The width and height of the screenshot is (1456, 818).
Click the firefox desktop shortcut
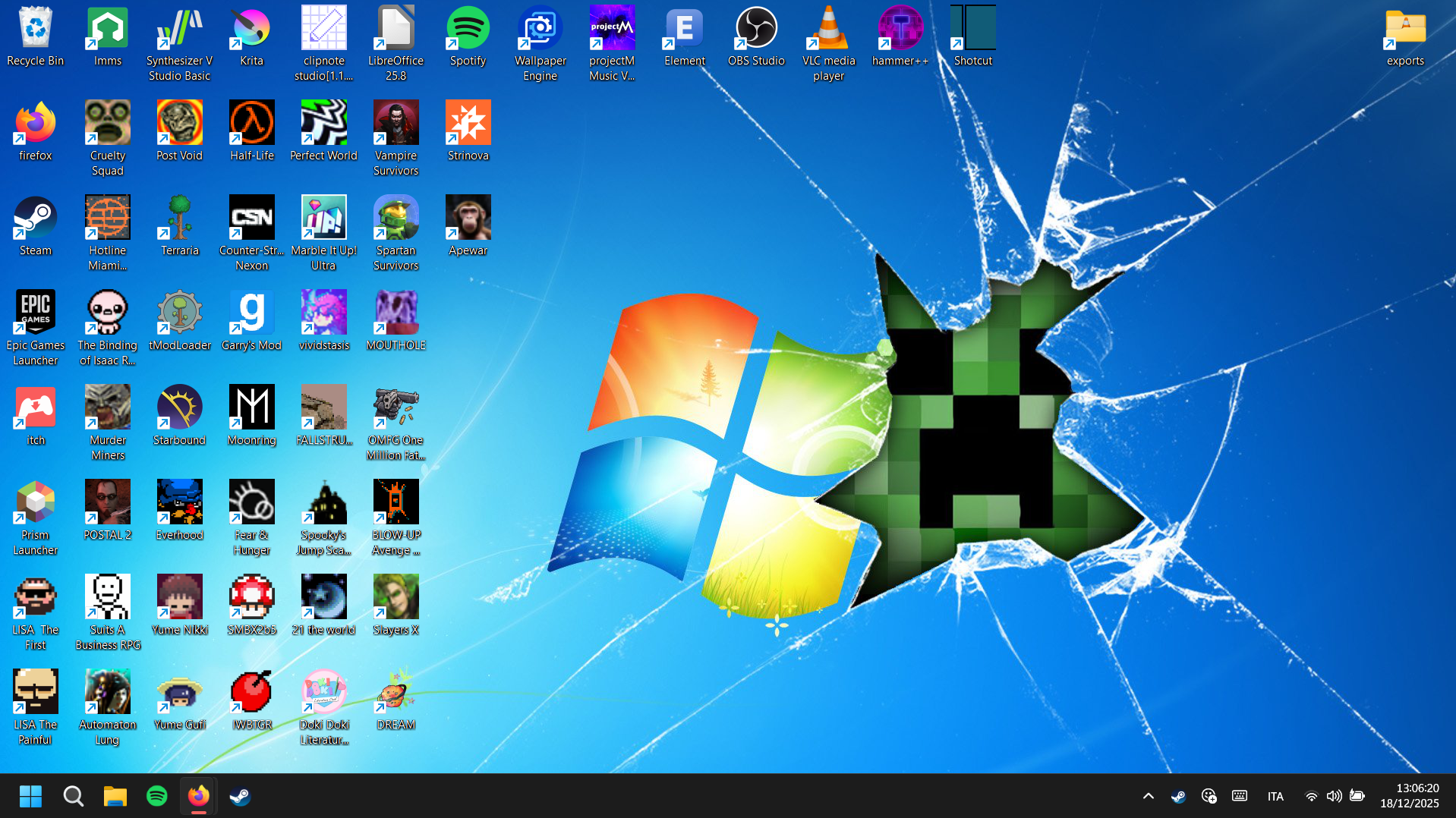(35, 132)
